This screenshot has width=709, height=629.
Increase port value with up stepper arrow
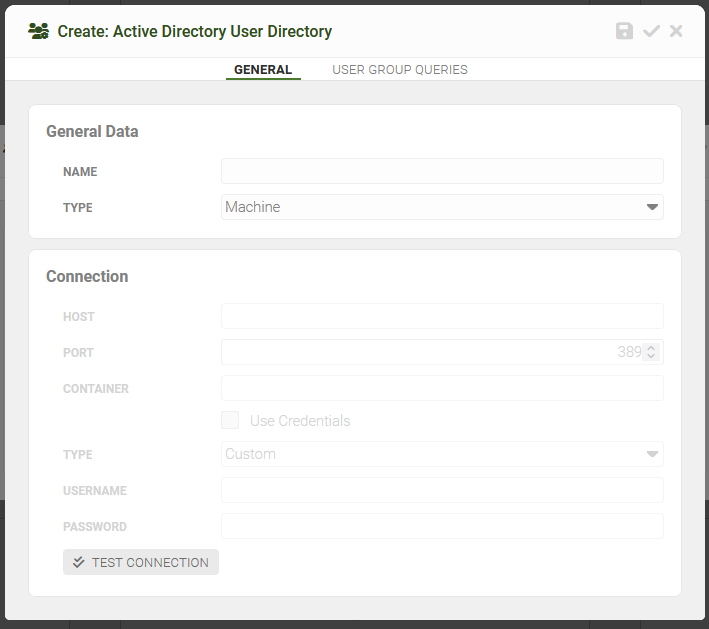click(x=651, y=348)
